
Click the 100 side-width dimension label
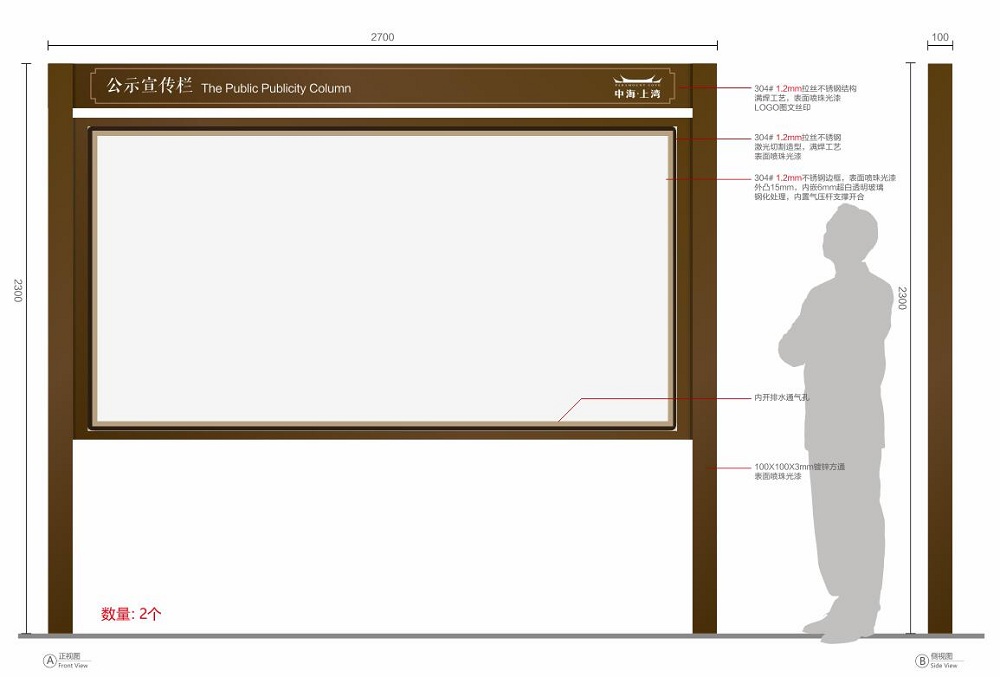click(940, 37)
